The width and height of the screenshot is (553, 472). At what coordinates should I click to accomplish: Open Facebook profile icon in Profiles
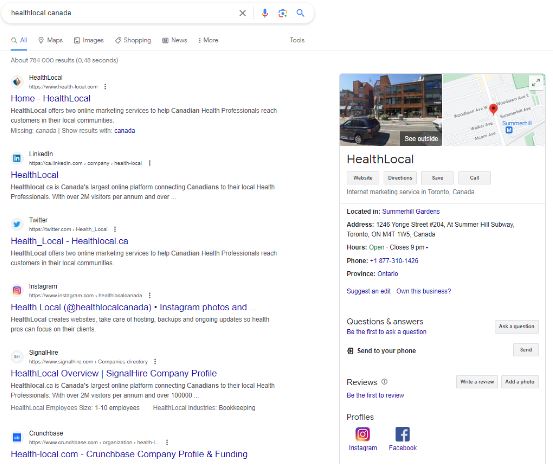pyautogui.click(x=402, y=434)
